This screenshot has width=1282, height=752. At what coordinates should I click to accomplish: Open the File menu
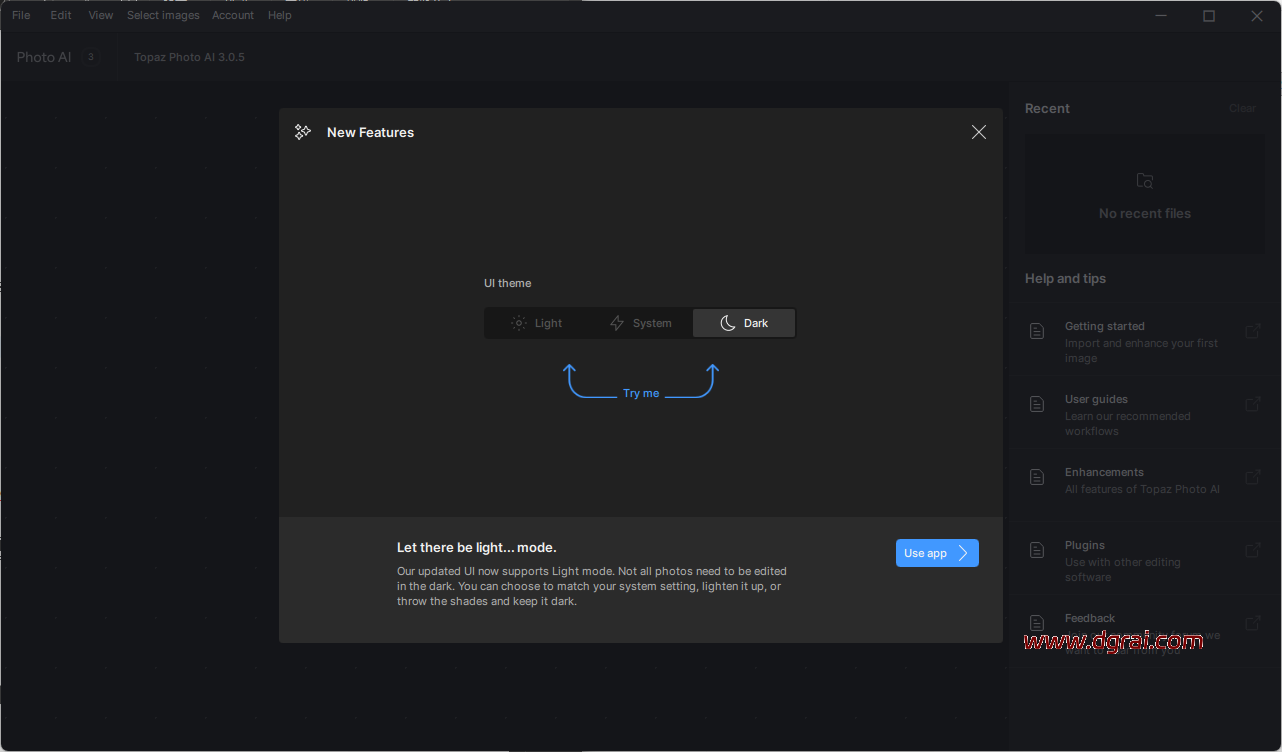click(x=21, y=15)
